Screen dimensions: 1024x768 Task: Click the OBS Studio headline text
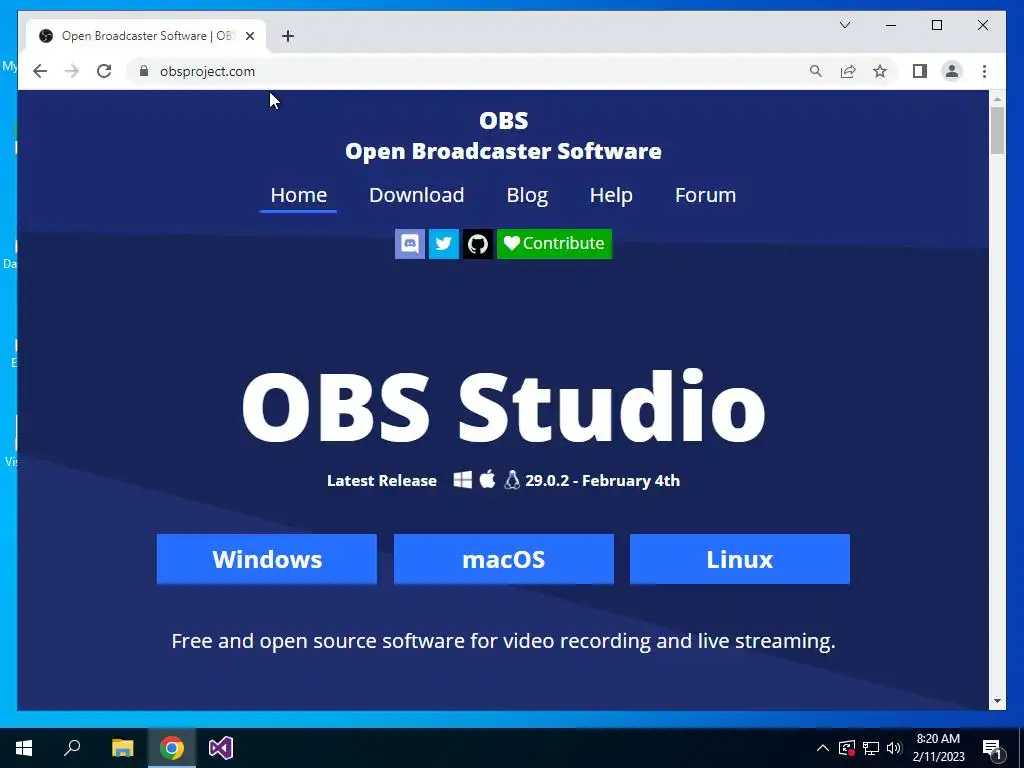(504, 408)
